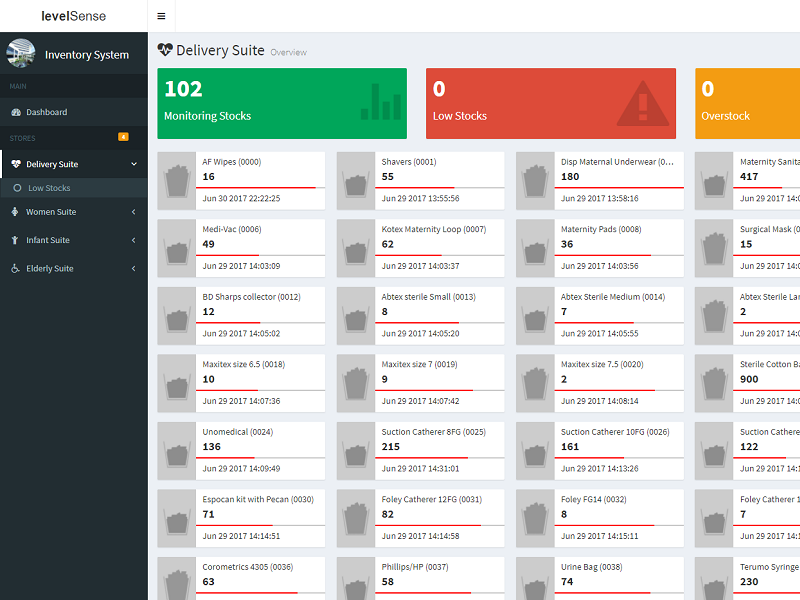Expand the Women Suite sidebar menu
This screenshot has width=800, height=600.
click(x=134, y=212)
